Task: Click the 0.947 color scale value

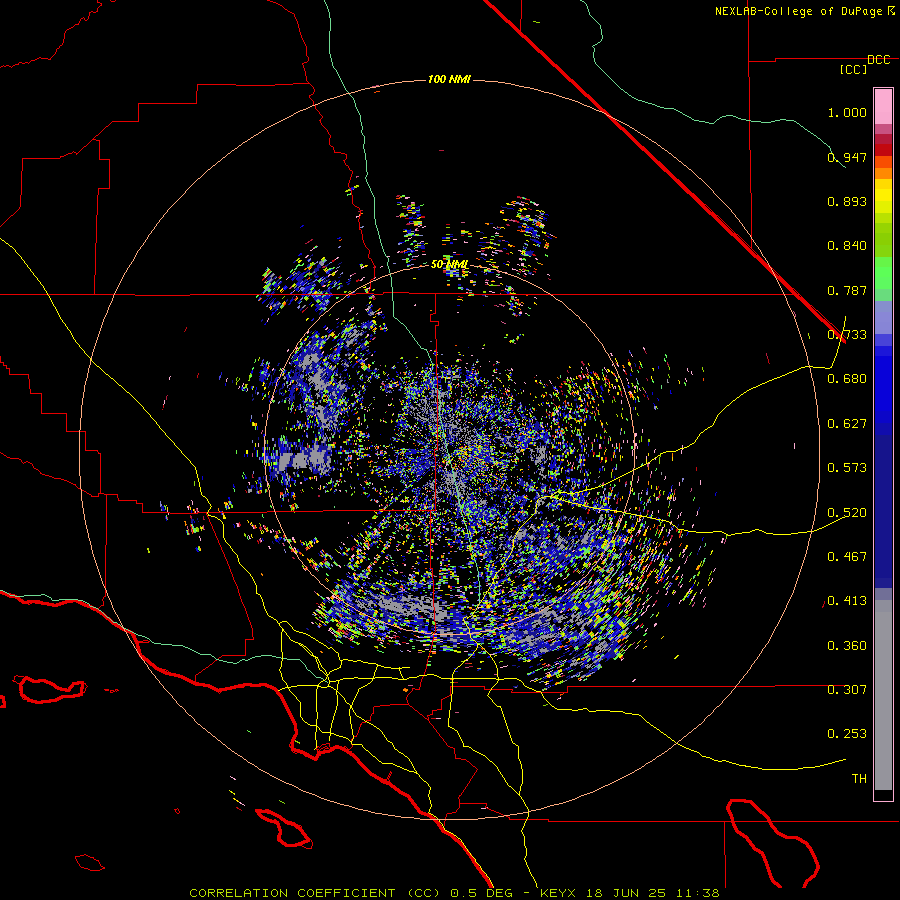Action: [847, 157]
